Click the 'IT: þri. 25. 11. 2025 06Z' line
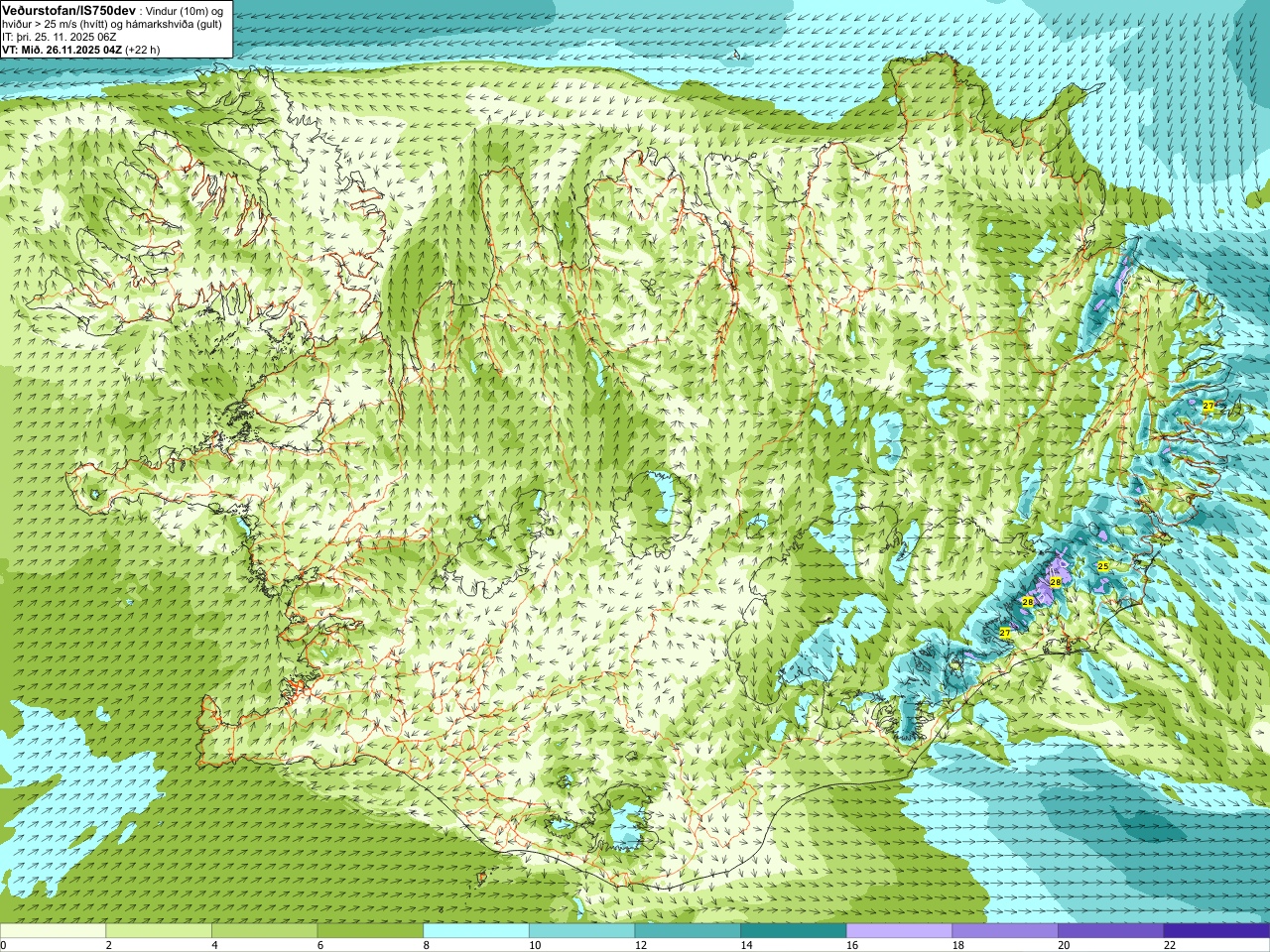 point(60,37)
